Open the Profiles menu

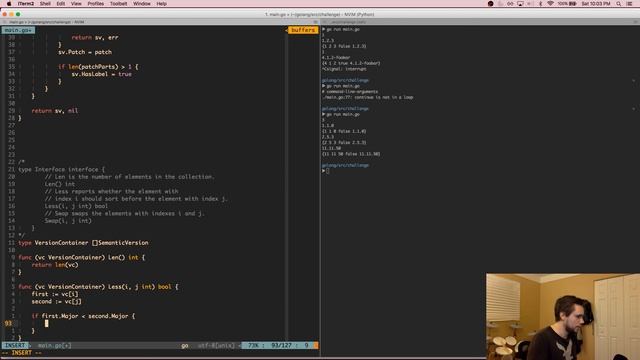click(x=96, y=4)
